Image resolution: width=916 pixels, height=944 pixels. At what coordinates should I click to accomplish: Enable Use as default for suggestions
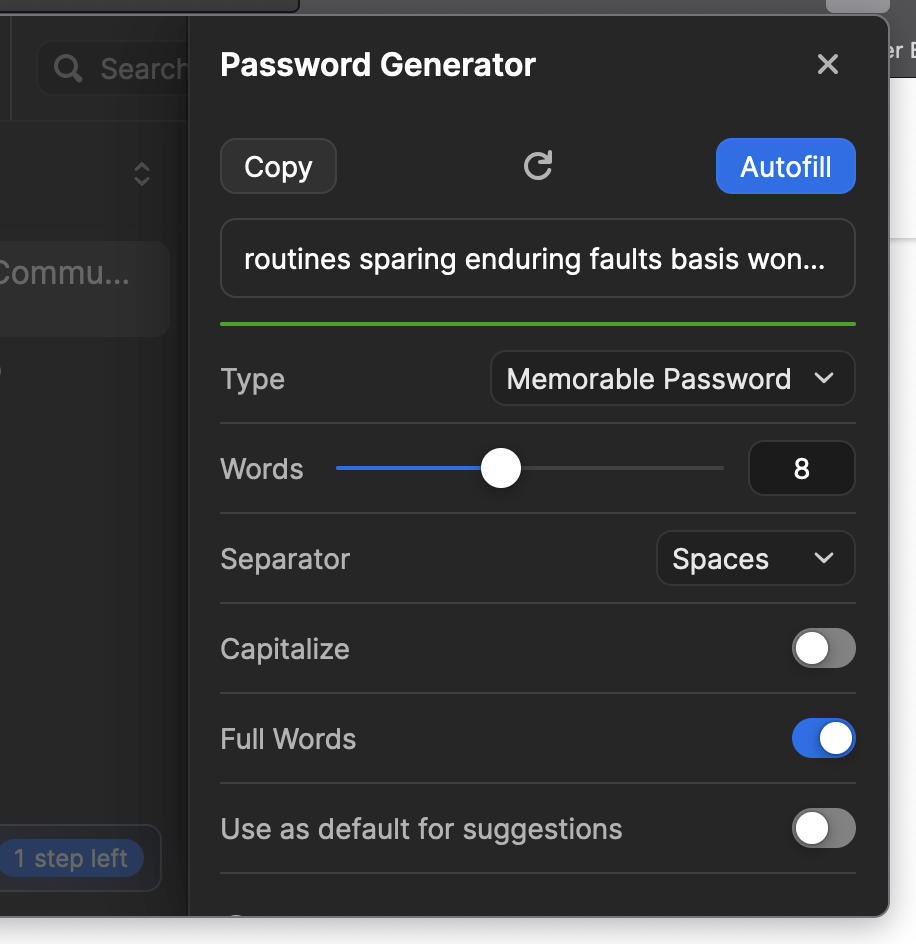823,828
